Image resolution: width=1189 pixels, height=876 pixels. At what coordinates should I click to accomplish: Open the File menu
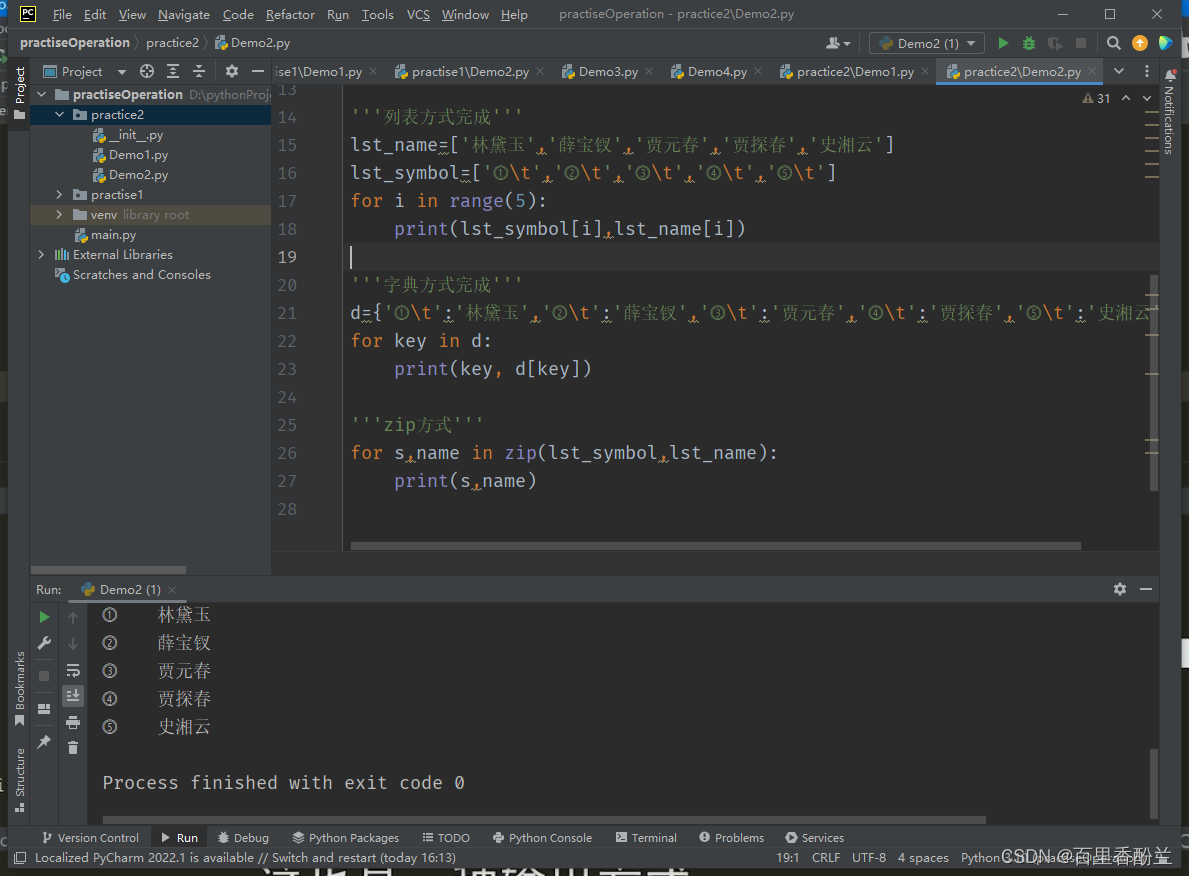click(62, 14)
